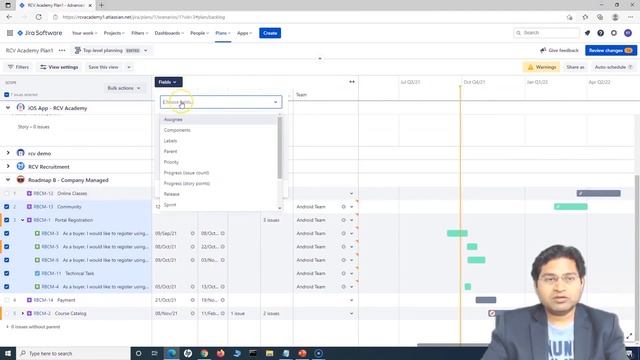Click the browser back arrow
The width and height of the screenshot is (640, 360).
pyautogui.click(x=9, y=17)
